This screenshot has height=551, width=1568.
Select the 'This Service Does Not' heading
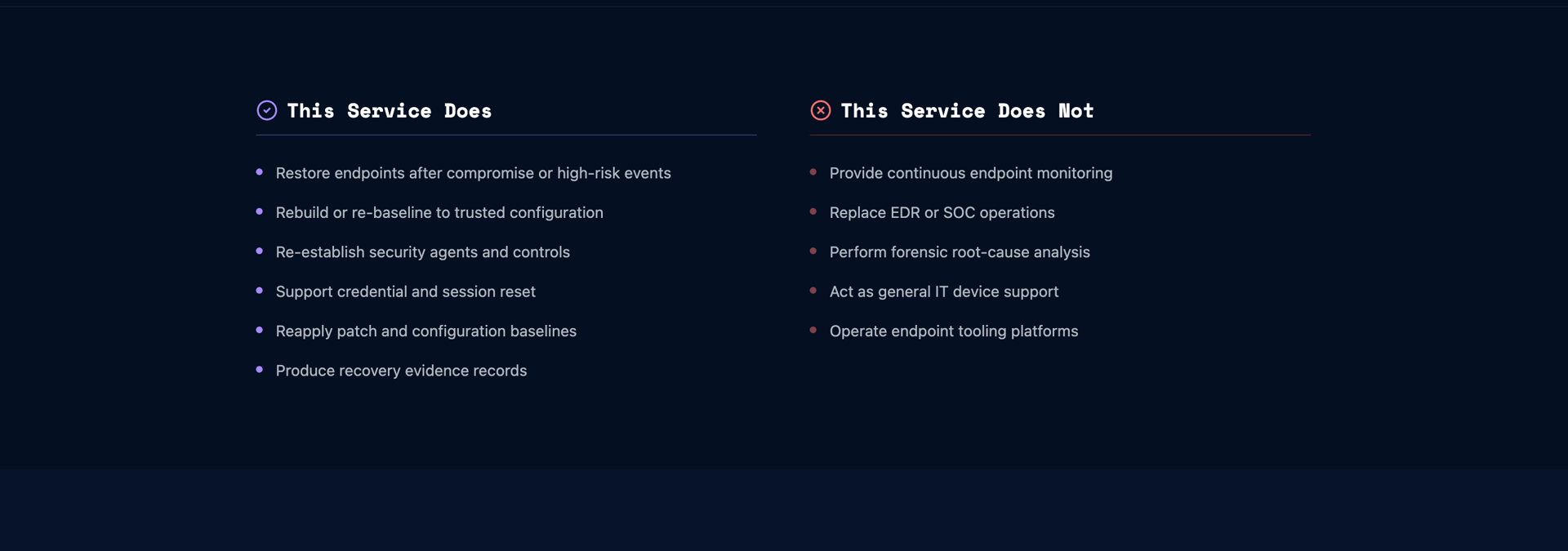click(x=967, y=111)
